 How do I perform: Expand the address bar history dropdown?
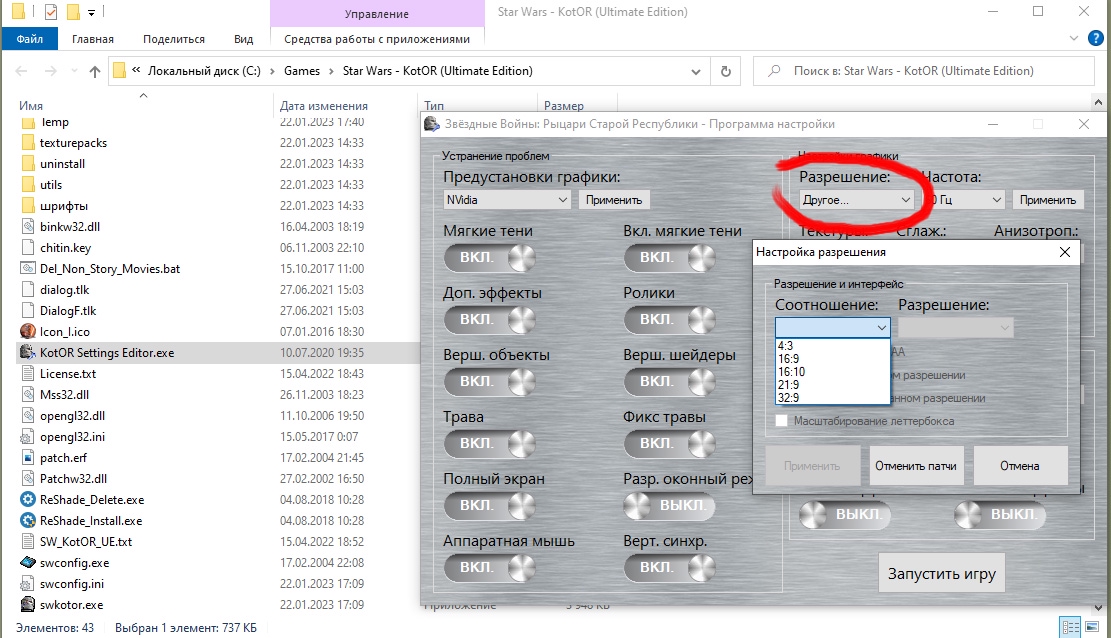coord(696,71)
